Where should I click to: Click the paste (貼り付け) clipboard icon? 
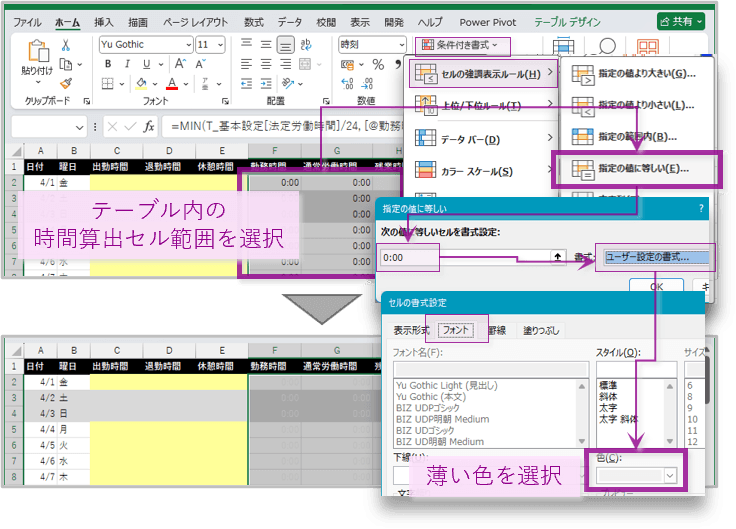[38, 51]
